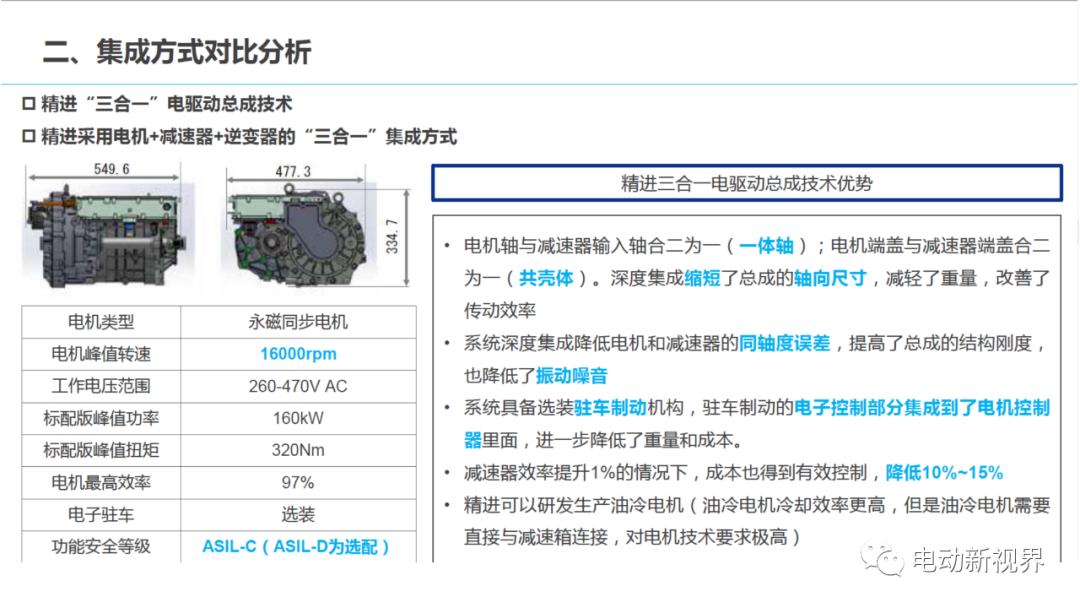Click the line starting 精进可以研发生产油冷电机
This screenshot has width=1080, height=608.
pos(757,505)
